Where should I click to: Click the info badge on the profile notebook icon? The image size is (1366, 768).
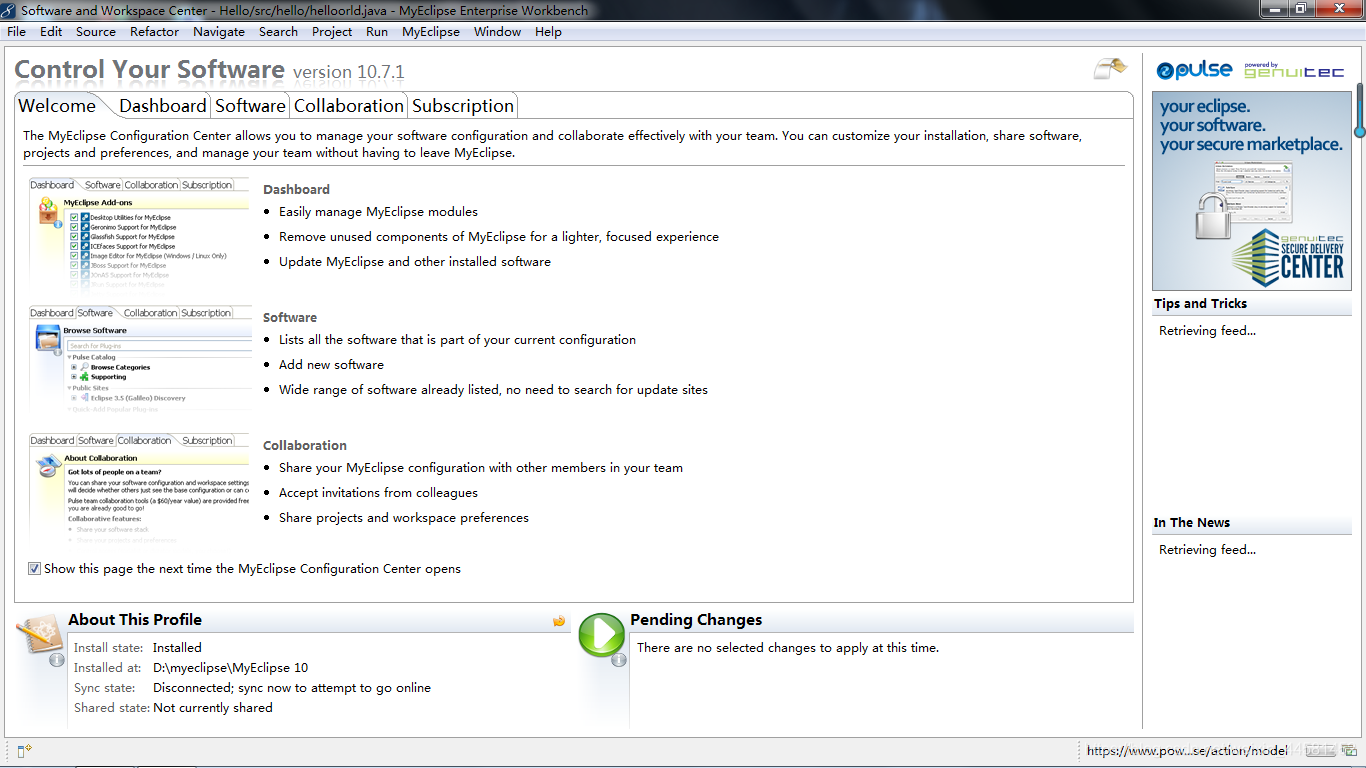click(x=57, y=659)
